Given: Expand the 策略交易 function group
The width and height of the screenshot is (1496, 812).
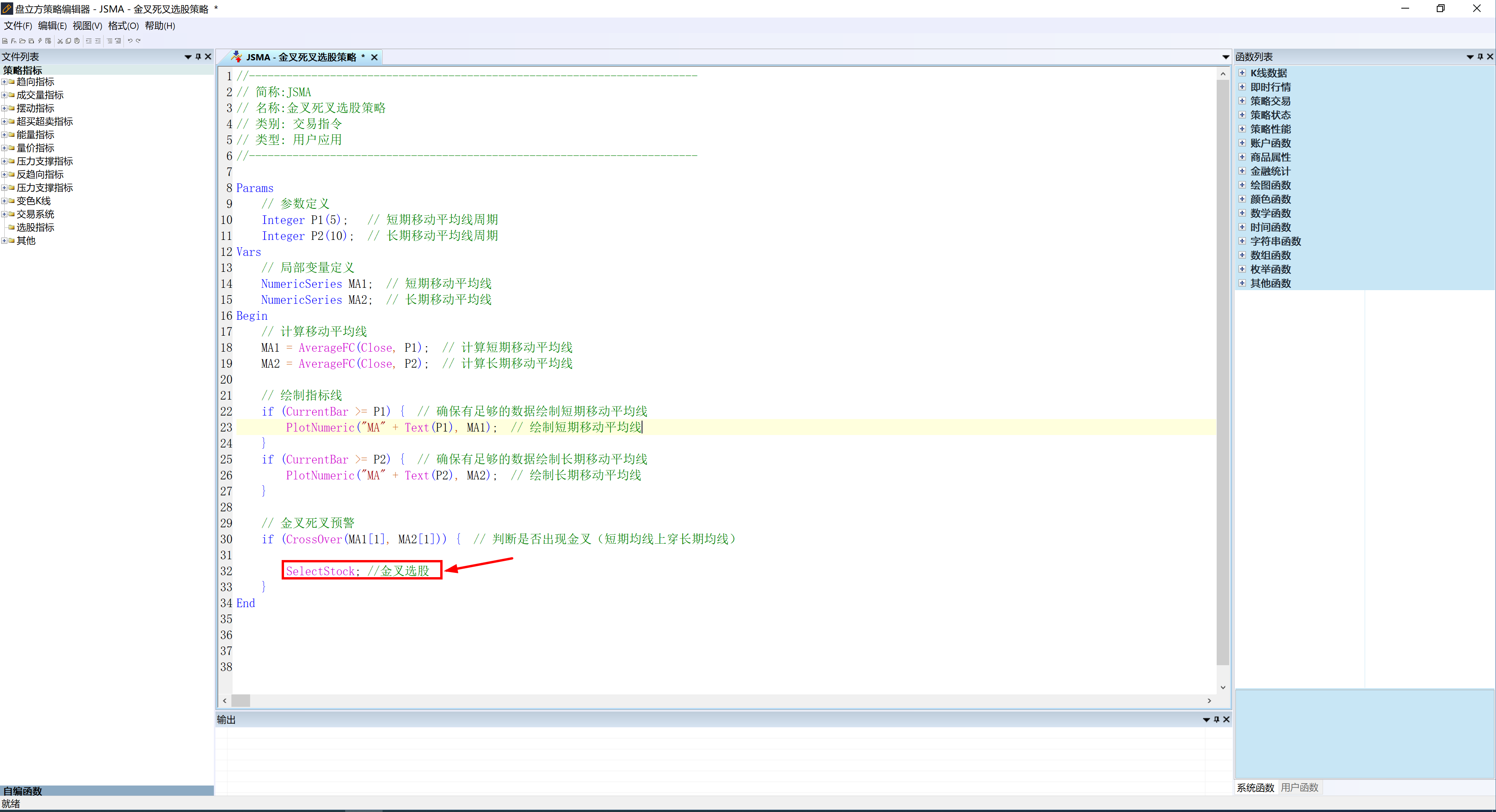Looking at the screenshot, I should tap(1242, 100).
